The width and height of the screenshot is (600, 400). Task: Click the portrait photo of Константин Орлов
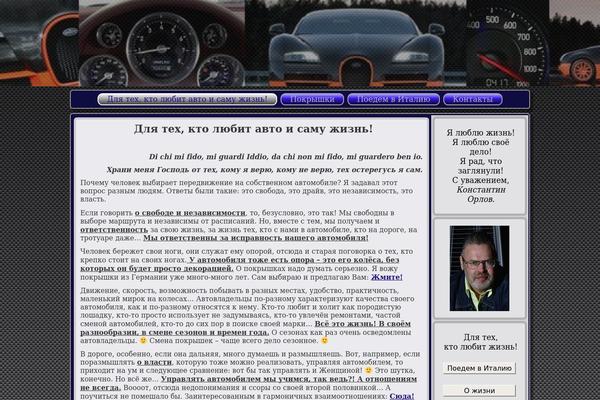pyautogui.click(x=479, y=268)
